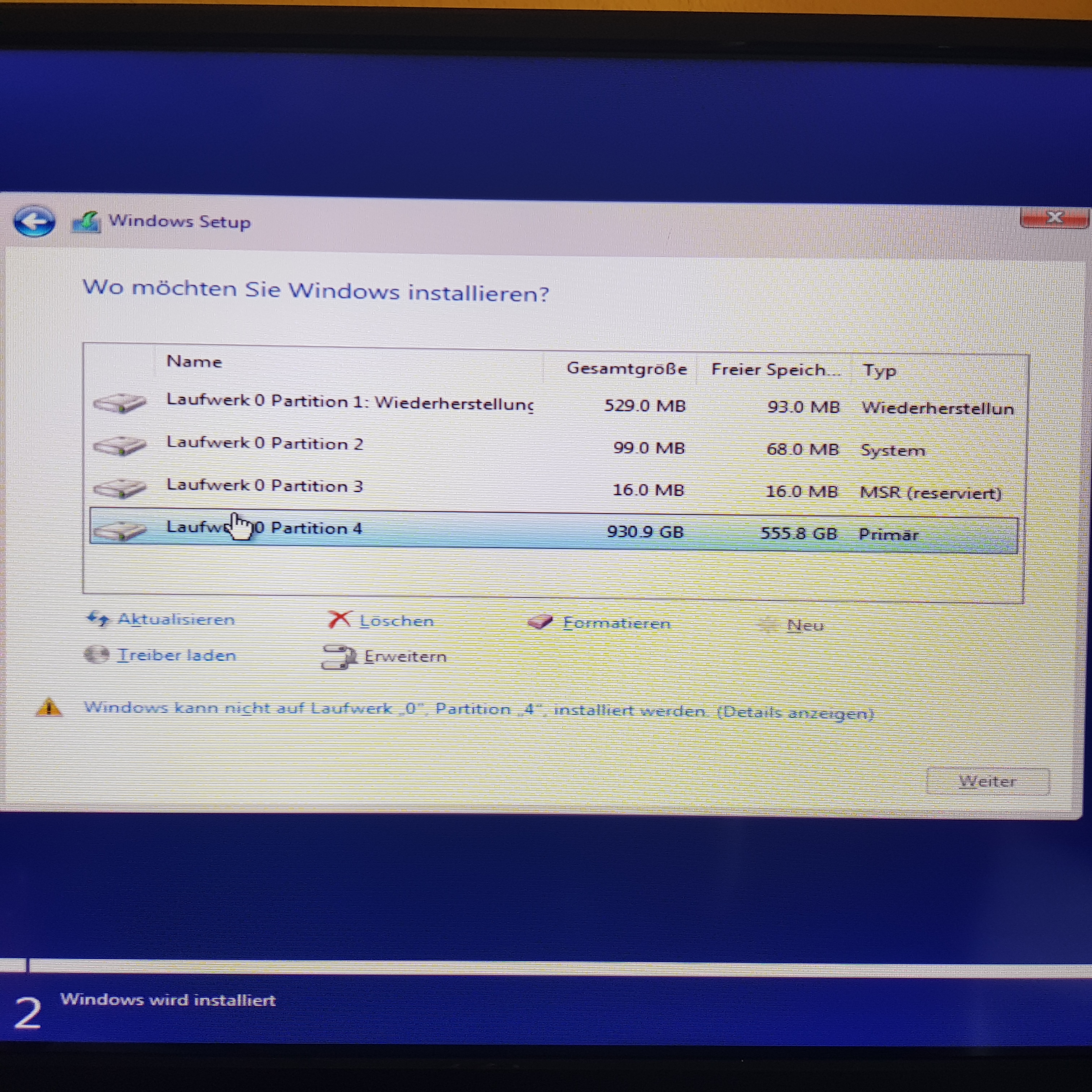Select Laufwerk 0 Partition 3 MSR row

tap(265, 486)
